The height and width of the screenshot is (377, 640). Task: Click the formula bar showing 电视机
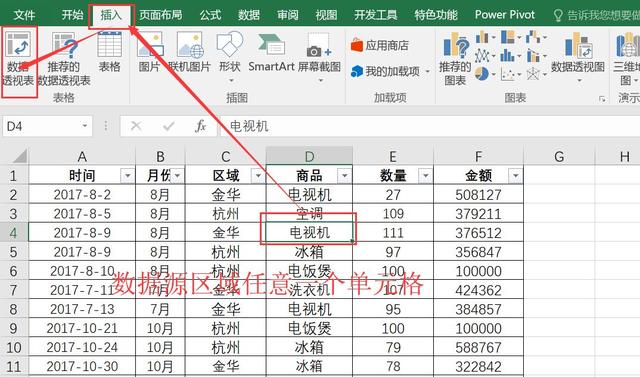click(430, 126)
